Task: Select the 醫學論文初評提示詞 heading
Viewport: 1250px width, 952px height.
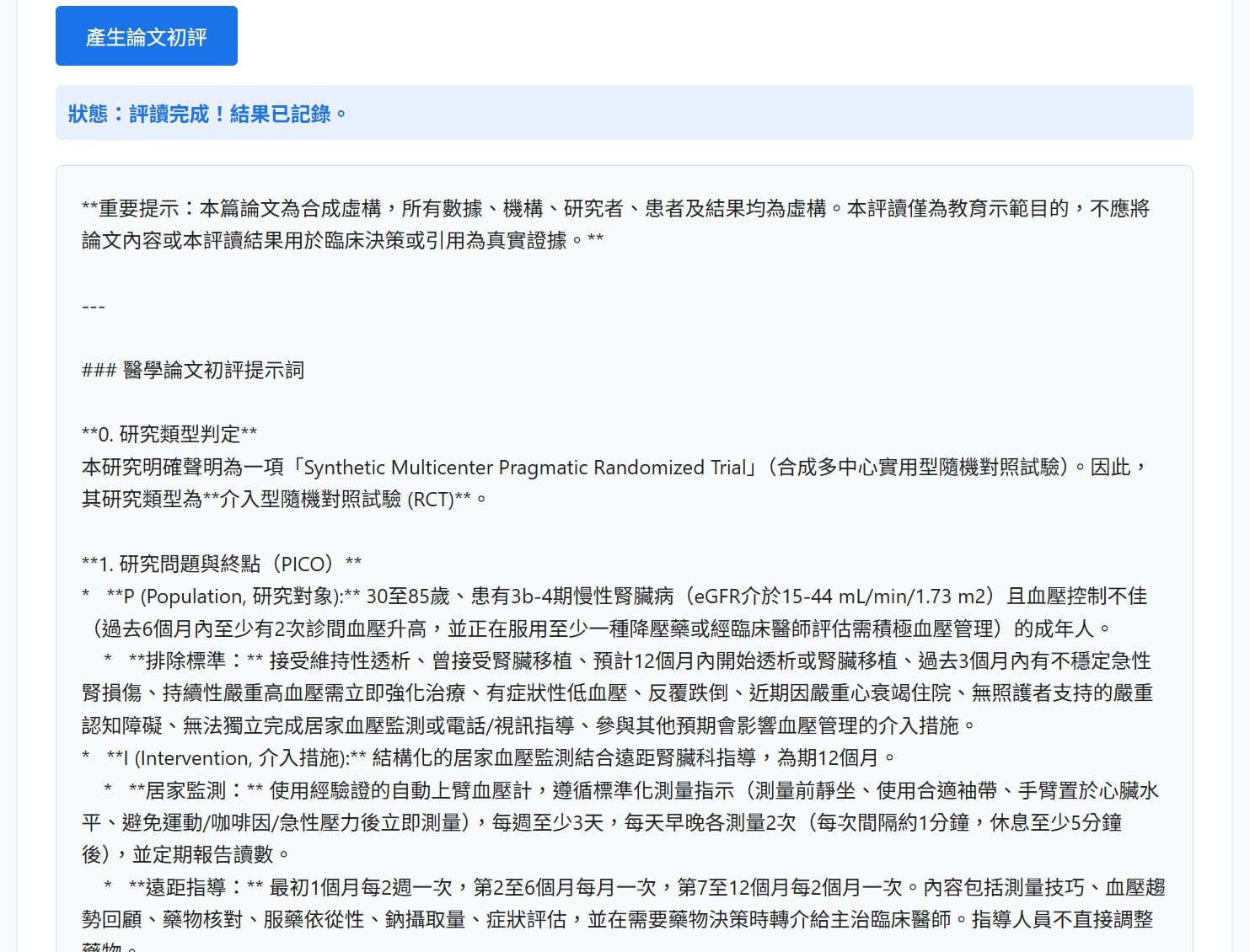Action: tap(213, 370)
